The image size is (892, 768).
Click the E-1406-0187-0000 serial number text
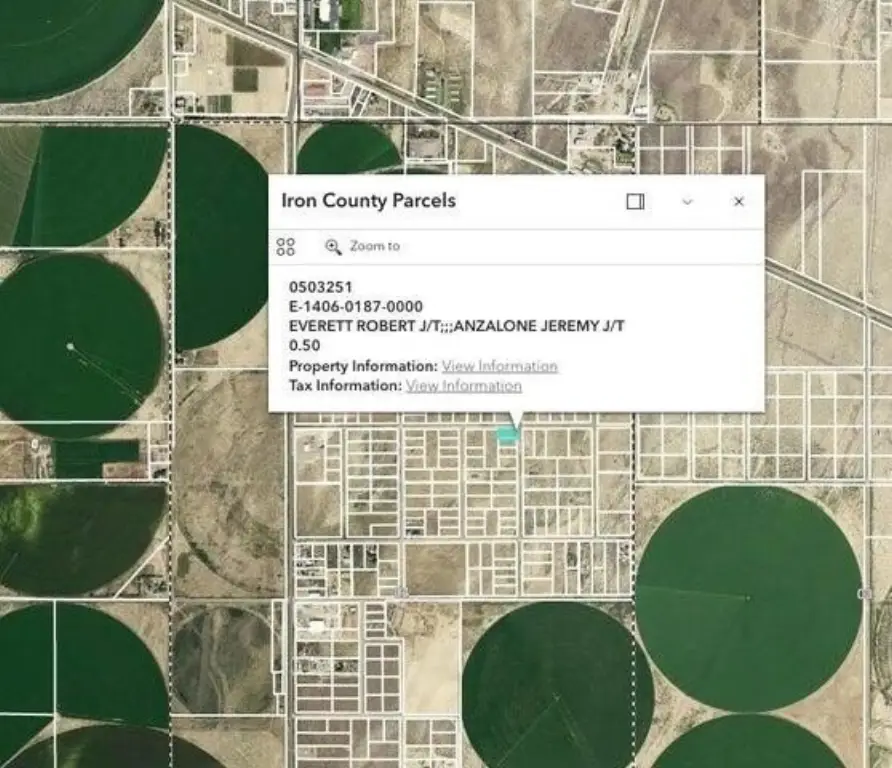click(x=356, y=306)
